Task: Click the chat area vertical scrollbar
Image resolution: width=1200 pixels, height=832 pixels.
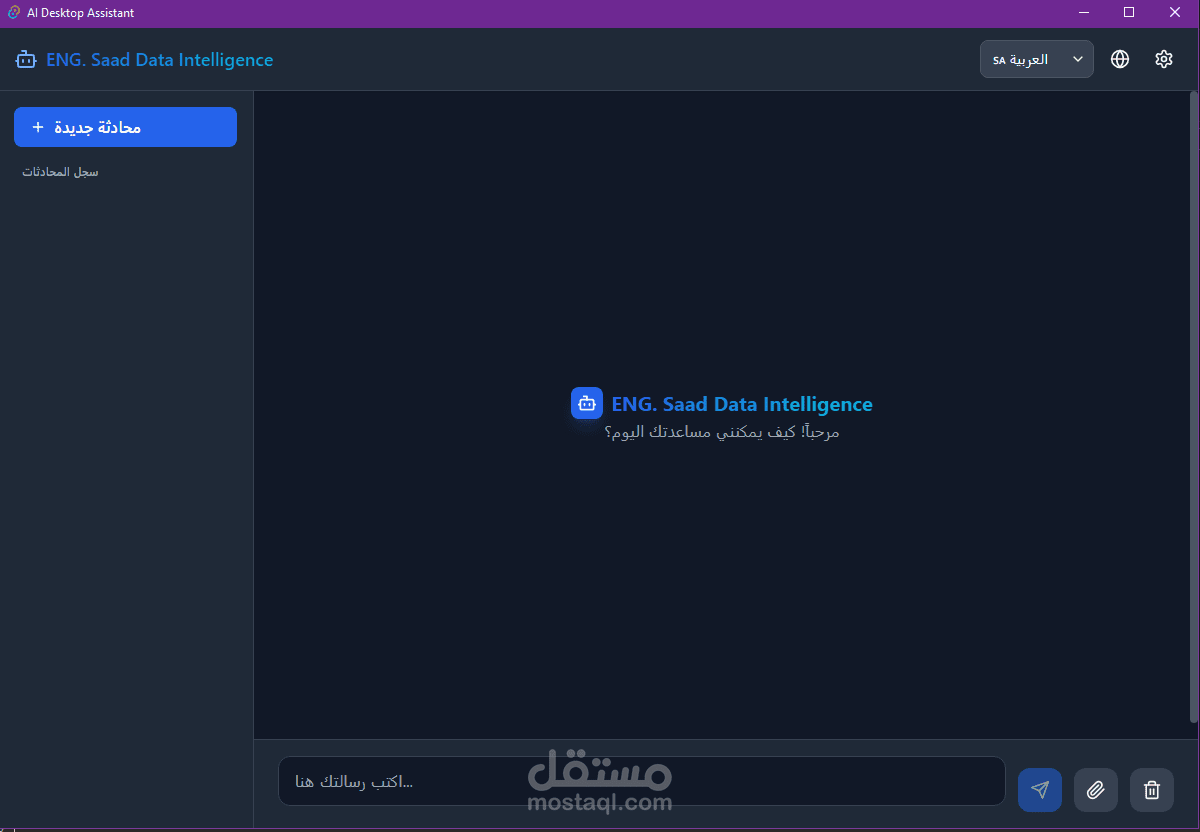Action: tap(1193, 406)
